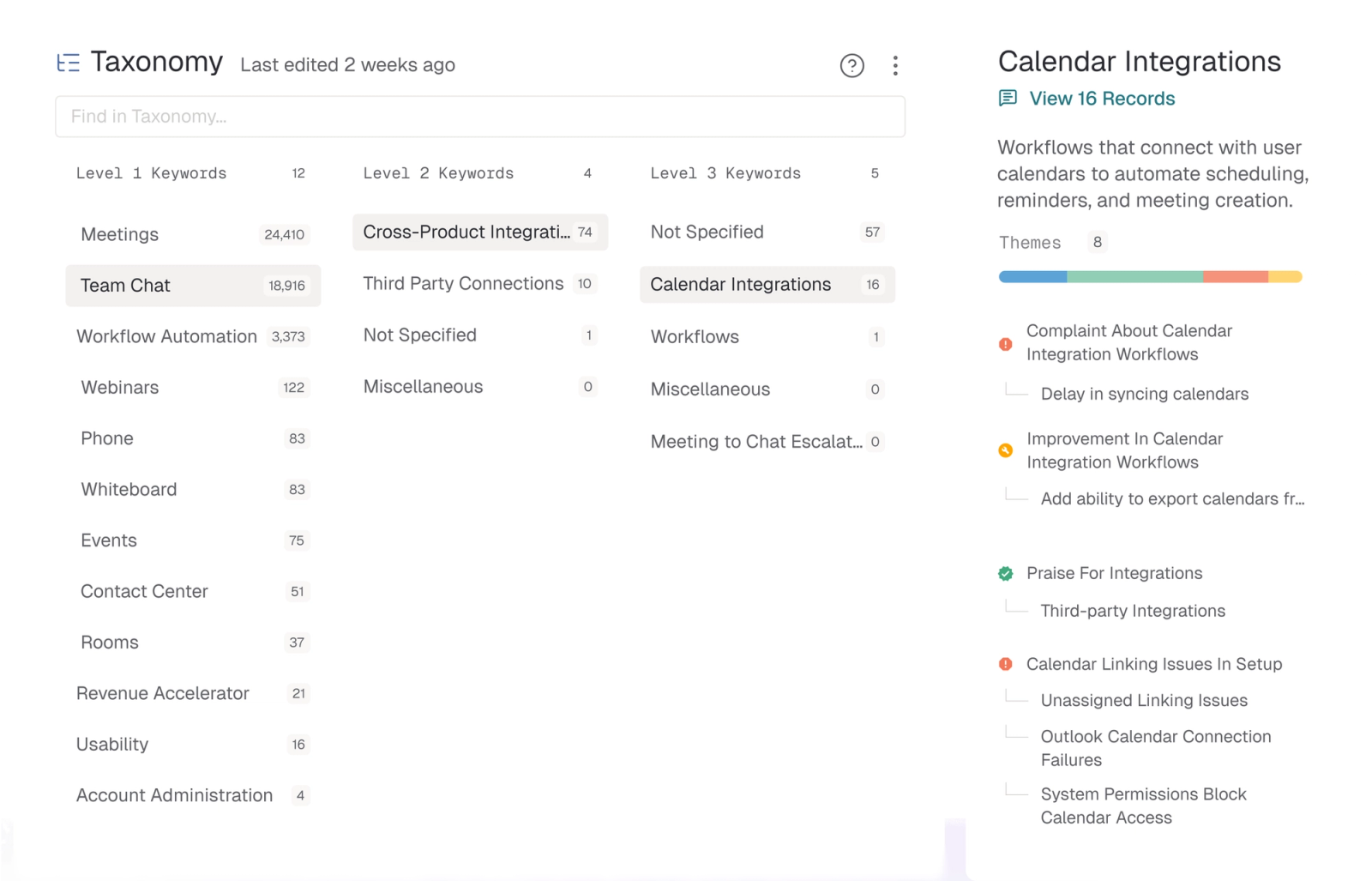Open System Permissions Block Calendar Access subtheme
1372x881 pixels.
pos(1144,806)
